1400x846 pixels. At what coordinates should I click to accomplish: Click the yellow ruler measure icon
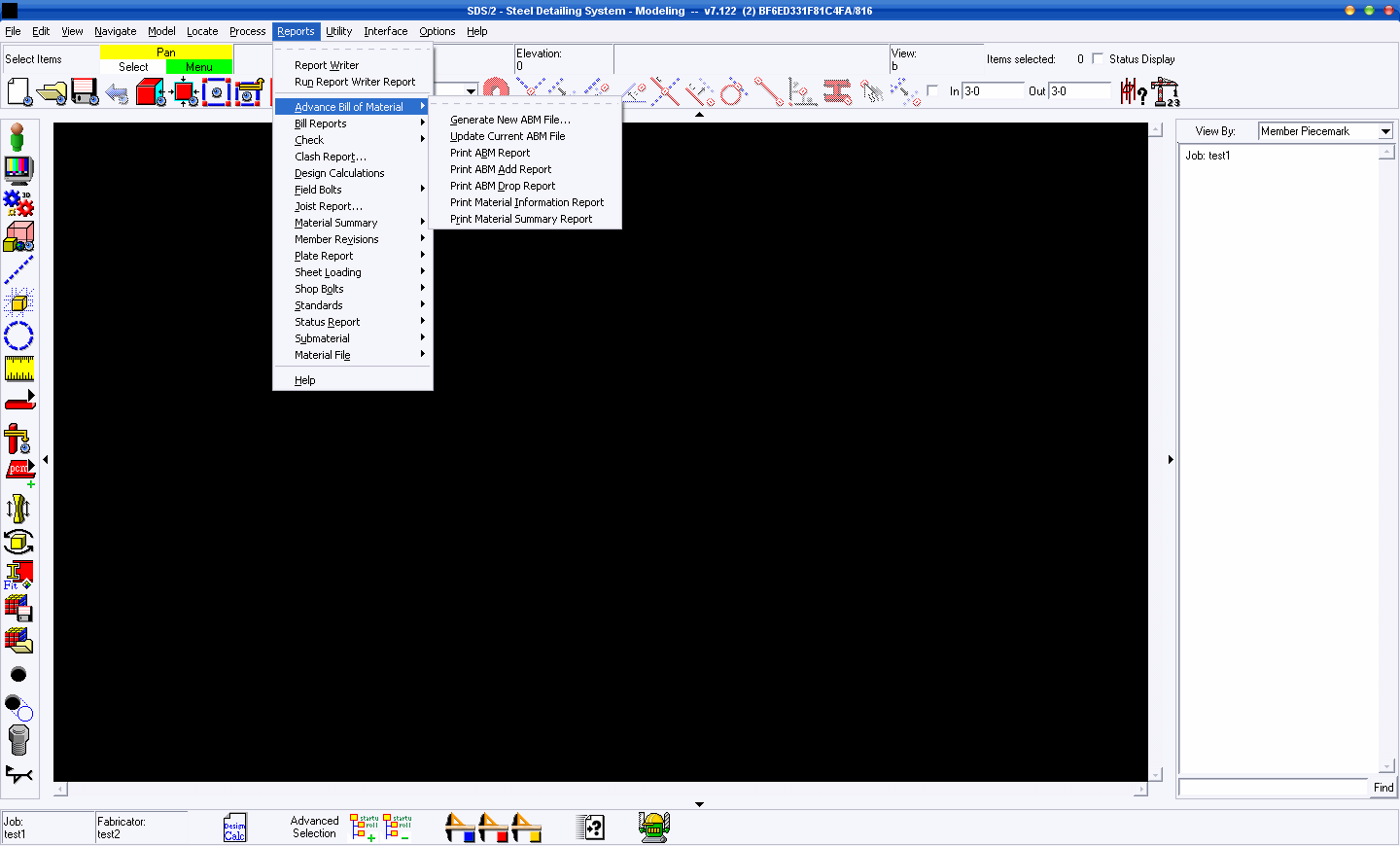[19, 369]
